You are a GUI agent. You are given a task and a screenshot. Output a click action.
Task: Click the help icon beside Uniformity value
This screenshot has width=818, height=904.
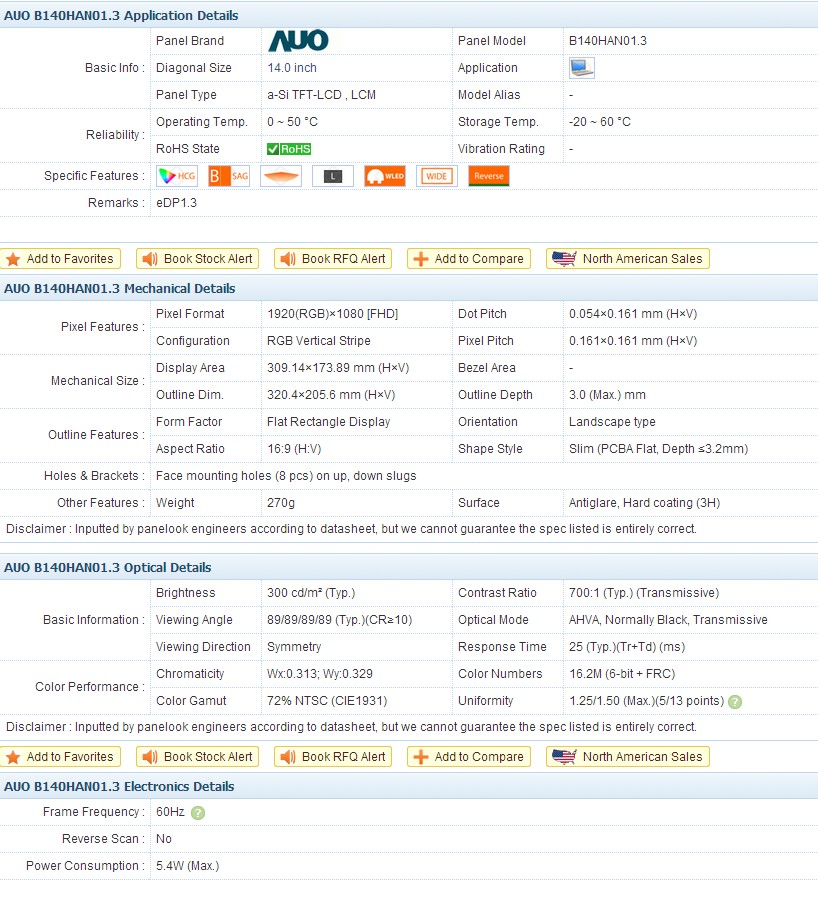734,702
